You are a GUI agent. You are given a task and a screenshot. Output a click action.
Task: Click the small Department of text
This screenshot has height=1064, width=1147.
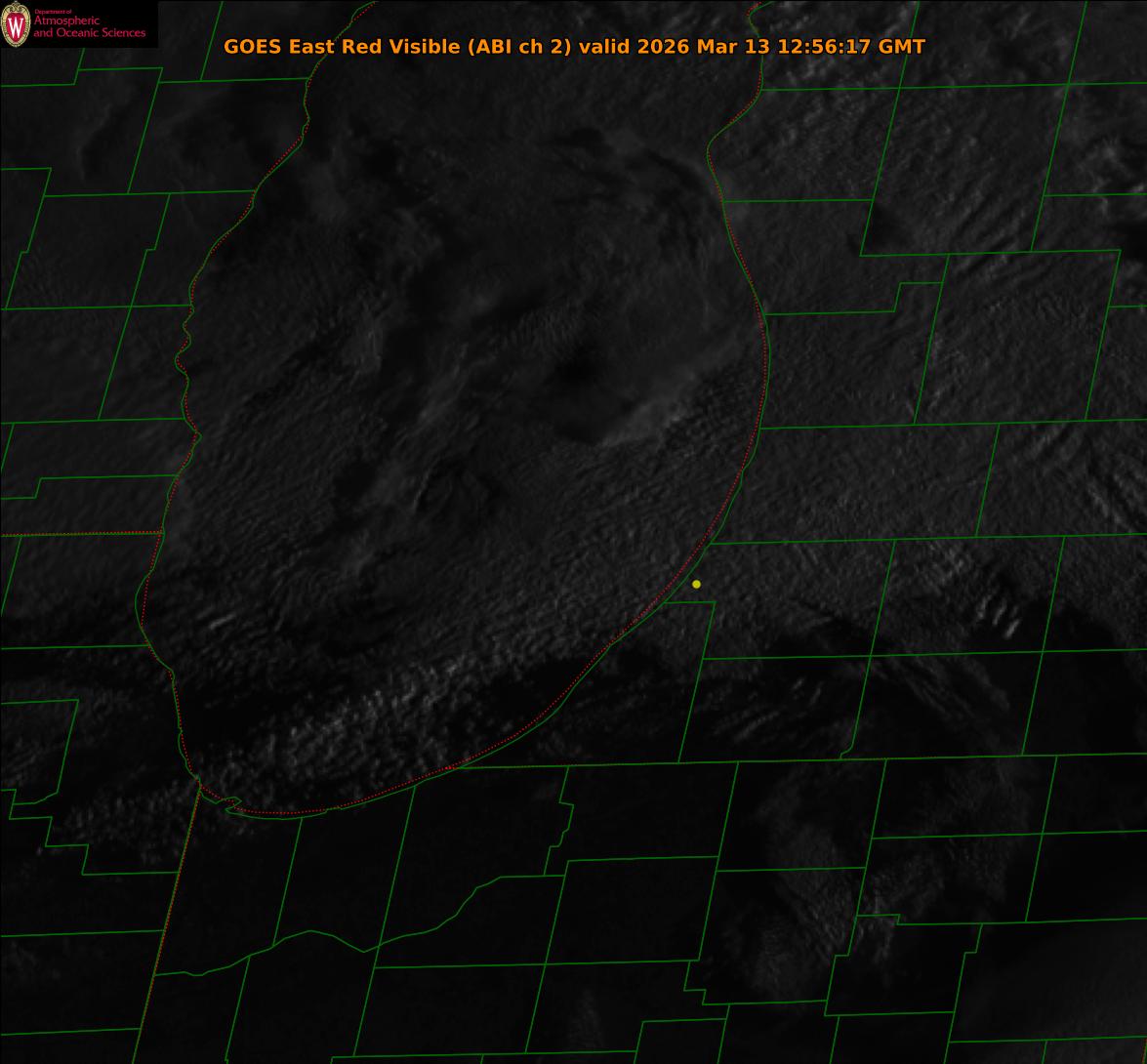[53, 12]
